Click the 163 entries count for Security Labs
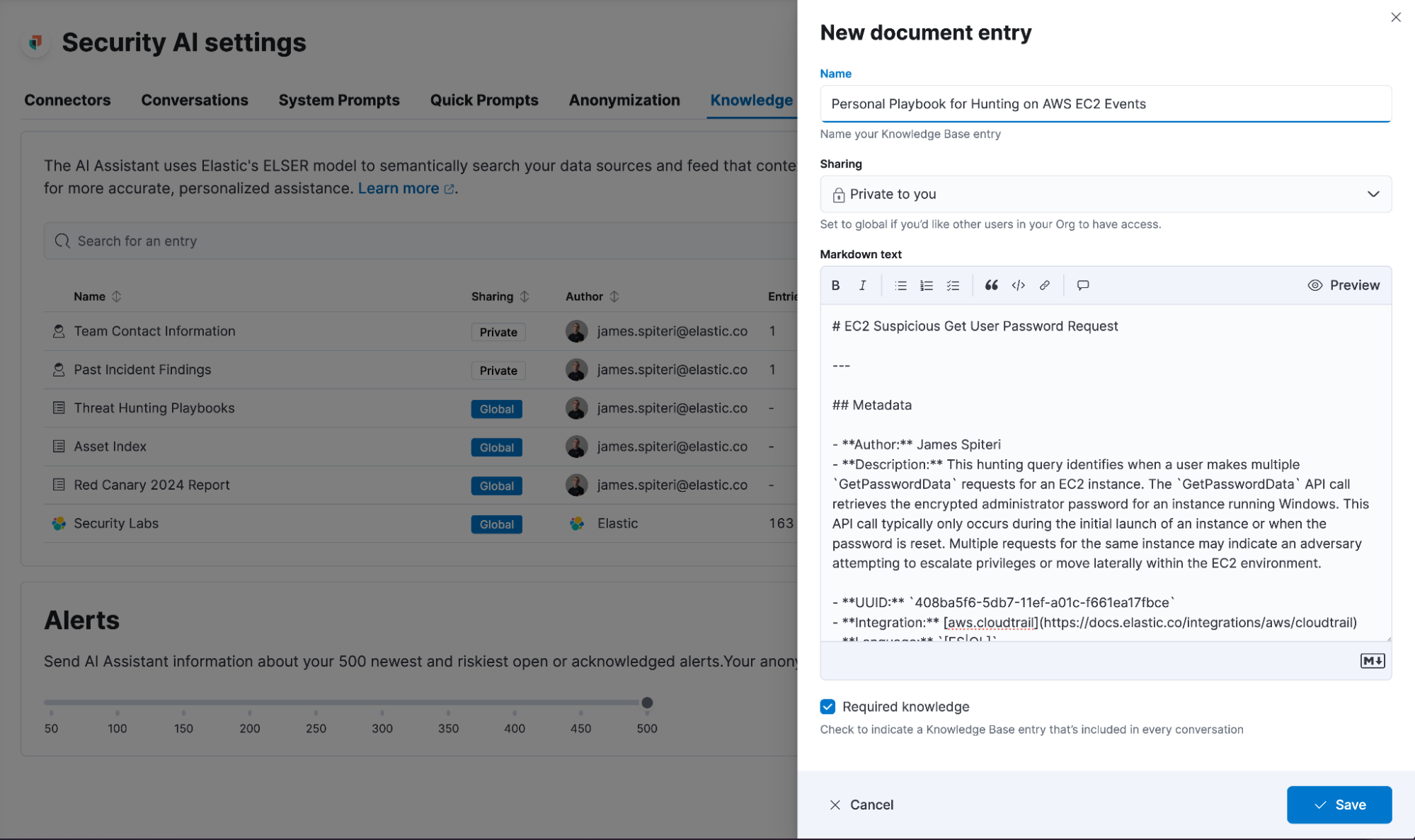 pyautogui.click(x=781, y=523)
